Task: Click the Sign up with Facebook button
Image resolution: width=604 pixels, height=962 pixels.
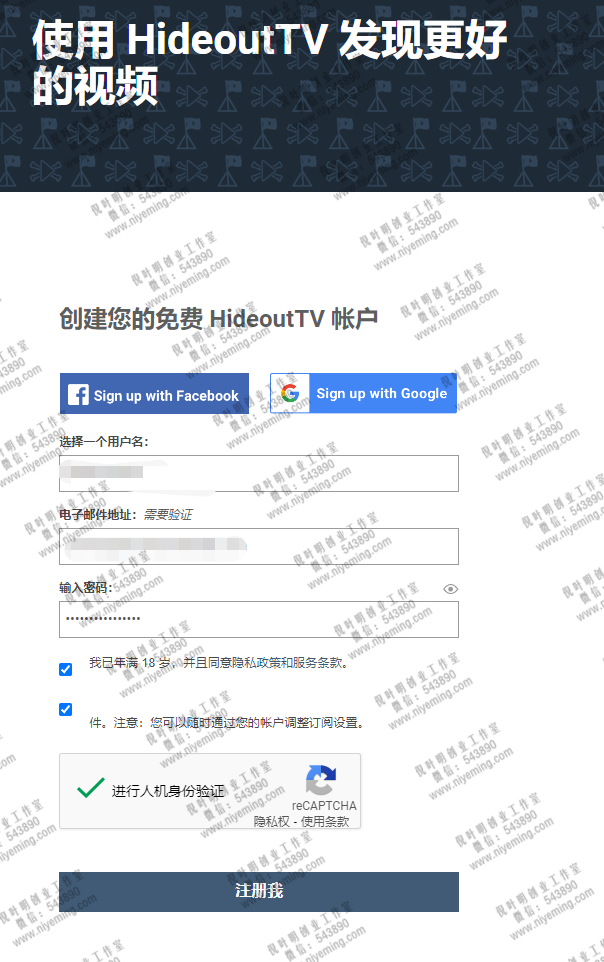Action: point(154,393)
